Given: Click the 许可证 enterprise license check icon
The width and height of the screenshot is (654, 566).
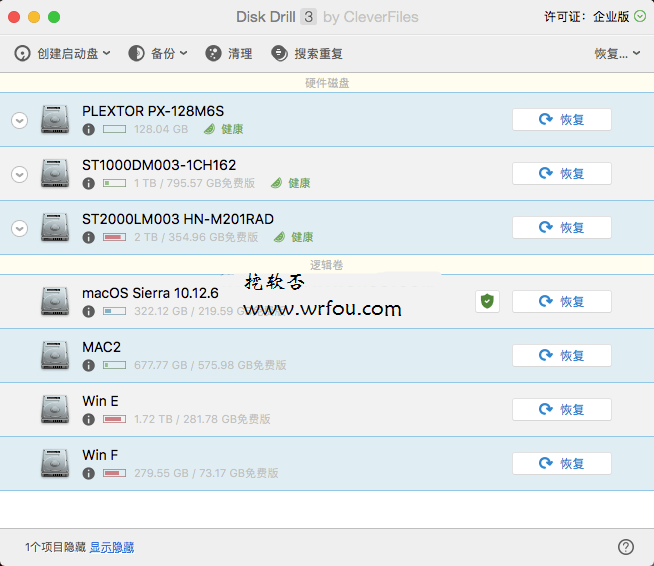Looking at the screenshot, I should pyautogui.click(x=640, y=16).
